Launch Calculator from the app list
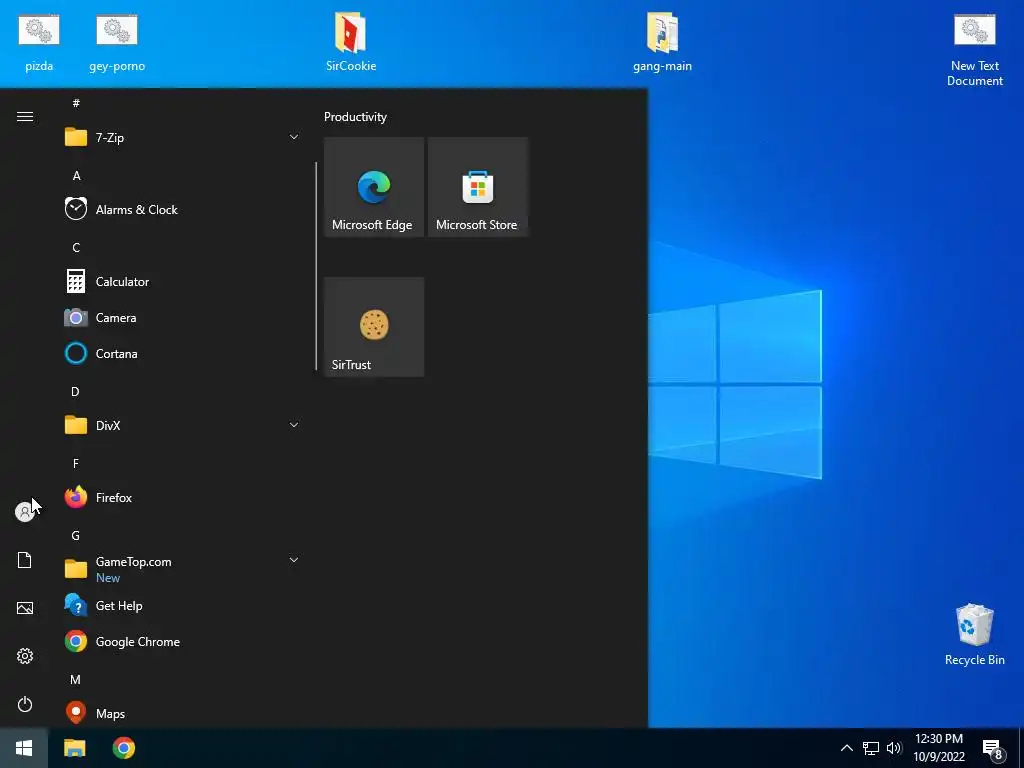The height and width of the screenshot is (768, 1024). pos(183,281)
